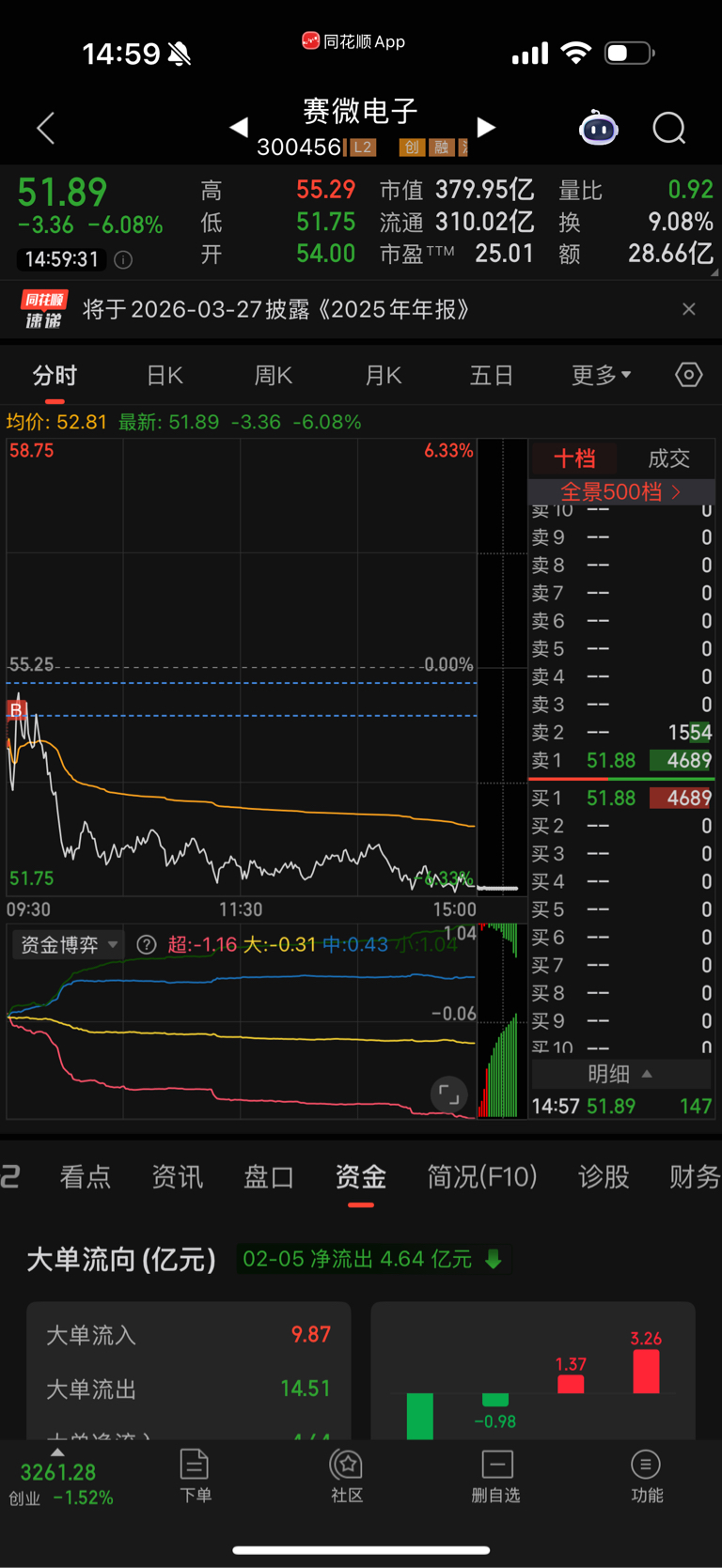Open the 诊股 diagnosis tab
Screen dimensions: 722x1568
(x=604, y=1177)
